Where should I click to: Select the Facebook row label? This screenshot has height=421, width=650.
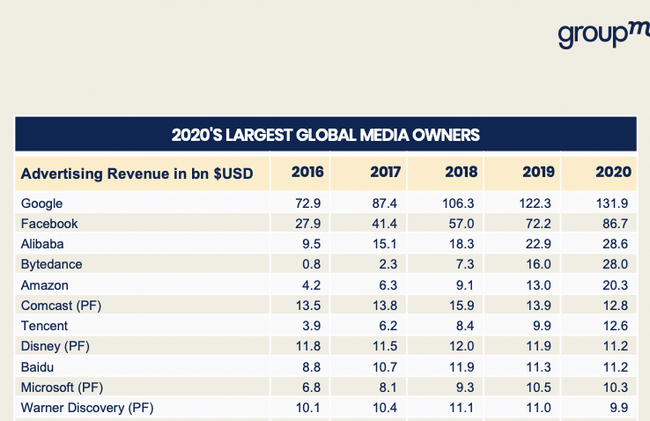(49, 224)
